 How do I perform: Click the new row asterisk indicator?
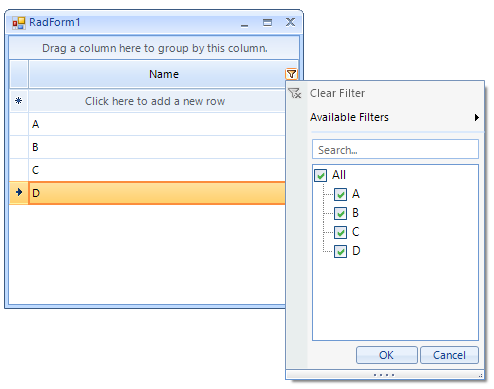pos(19,100)
